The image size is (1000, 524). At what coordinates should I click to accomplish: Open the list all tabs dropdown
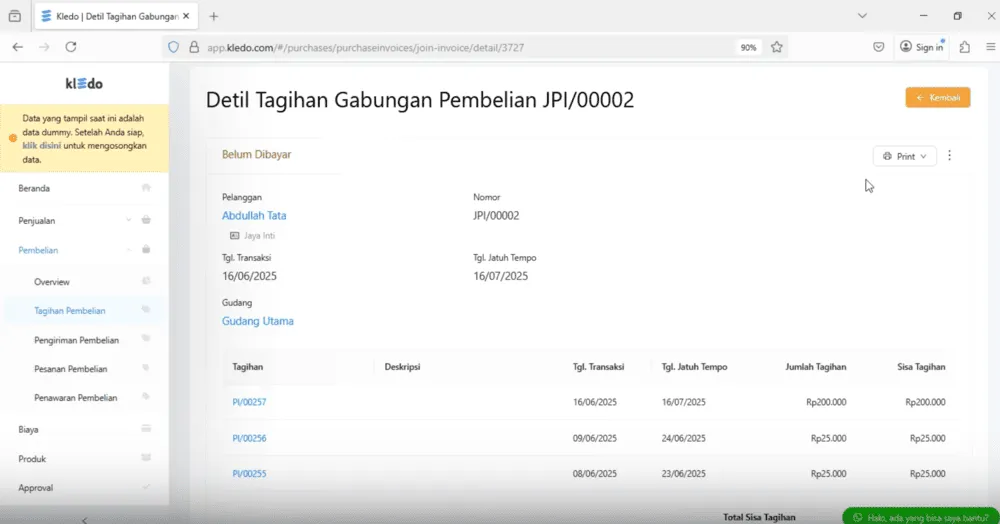point(862,16)
